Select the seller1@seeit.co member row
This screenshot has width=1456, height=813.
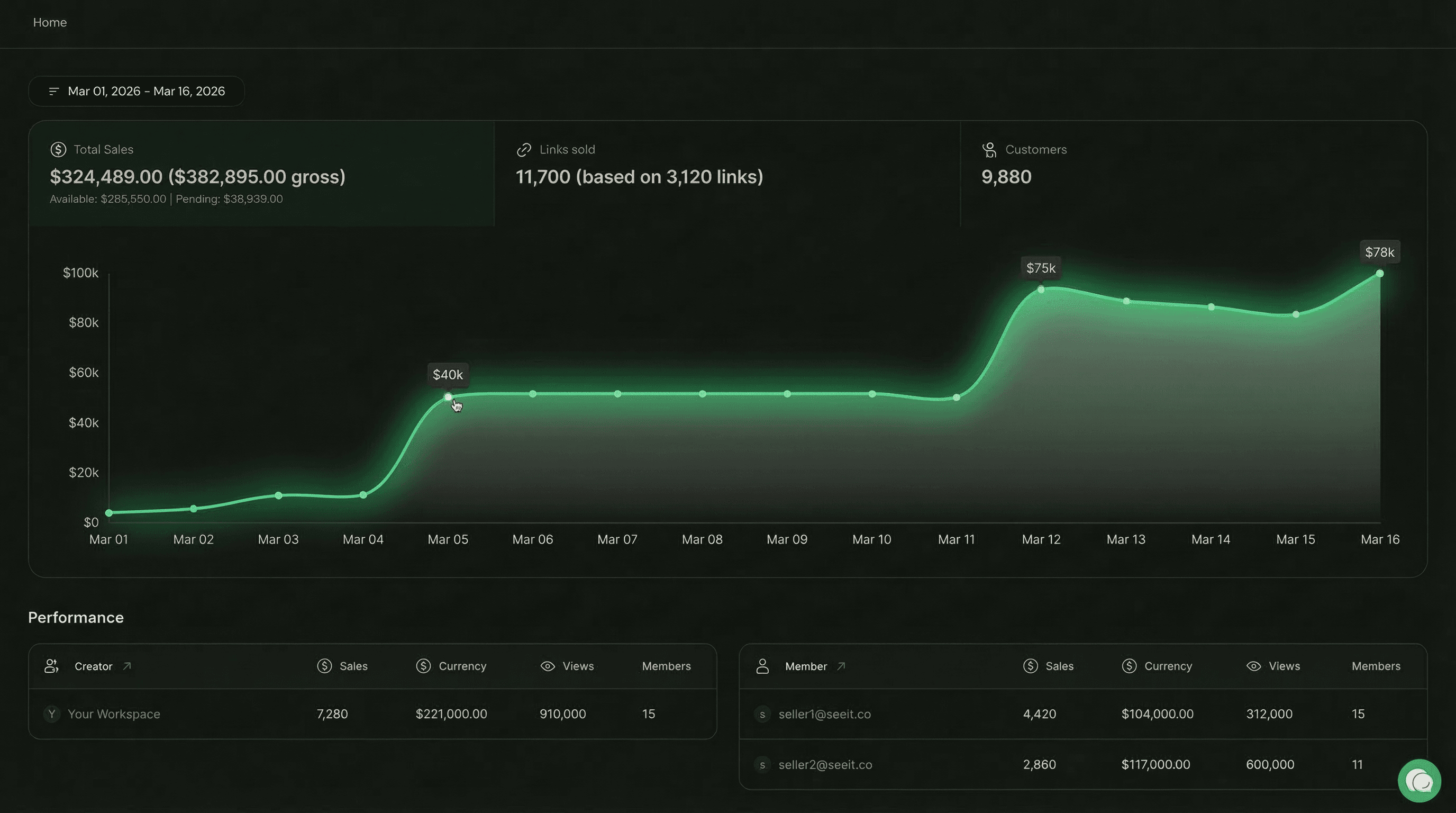(x=825, y=713)
